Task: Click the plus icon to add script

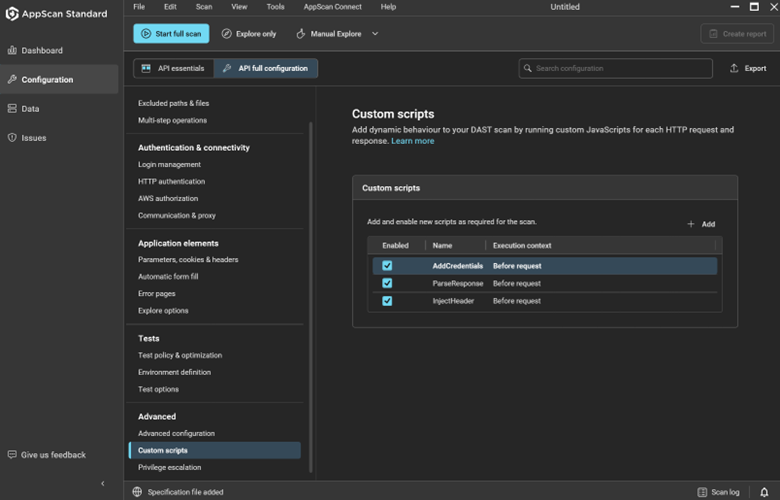Action: tap(690, 224)
